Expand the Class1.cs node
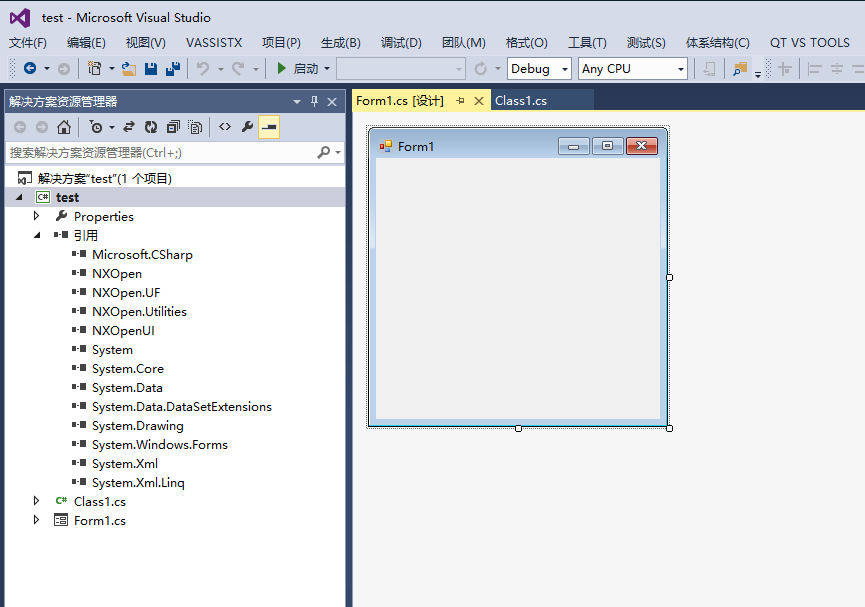The image size is (865, 607). 36,501
